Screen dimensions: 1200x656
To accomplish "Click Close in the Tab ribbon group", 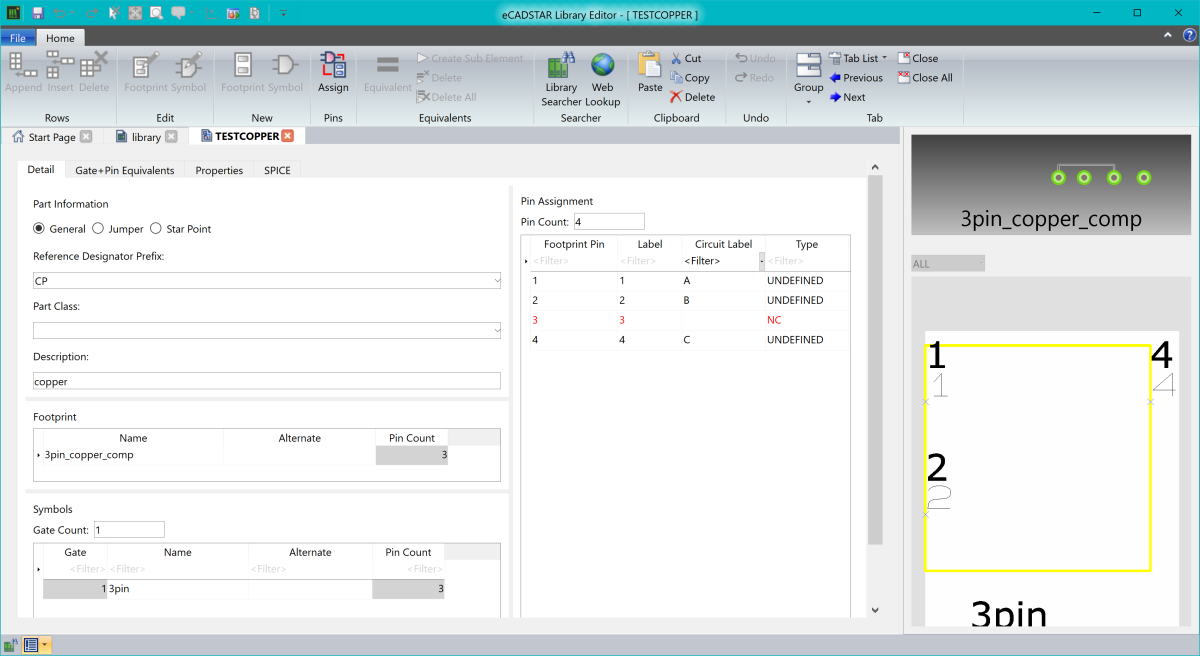I will (x=917, y=58).
